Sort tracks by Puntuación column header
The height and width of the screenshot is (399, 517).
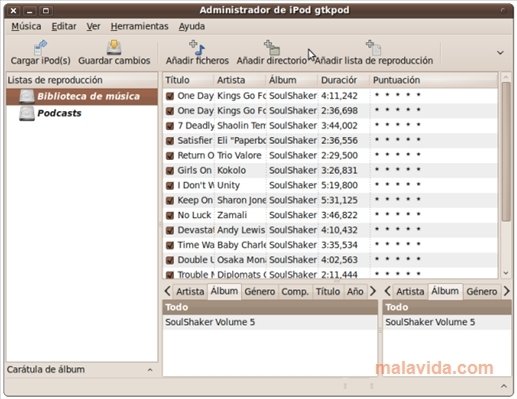[433, 80]
